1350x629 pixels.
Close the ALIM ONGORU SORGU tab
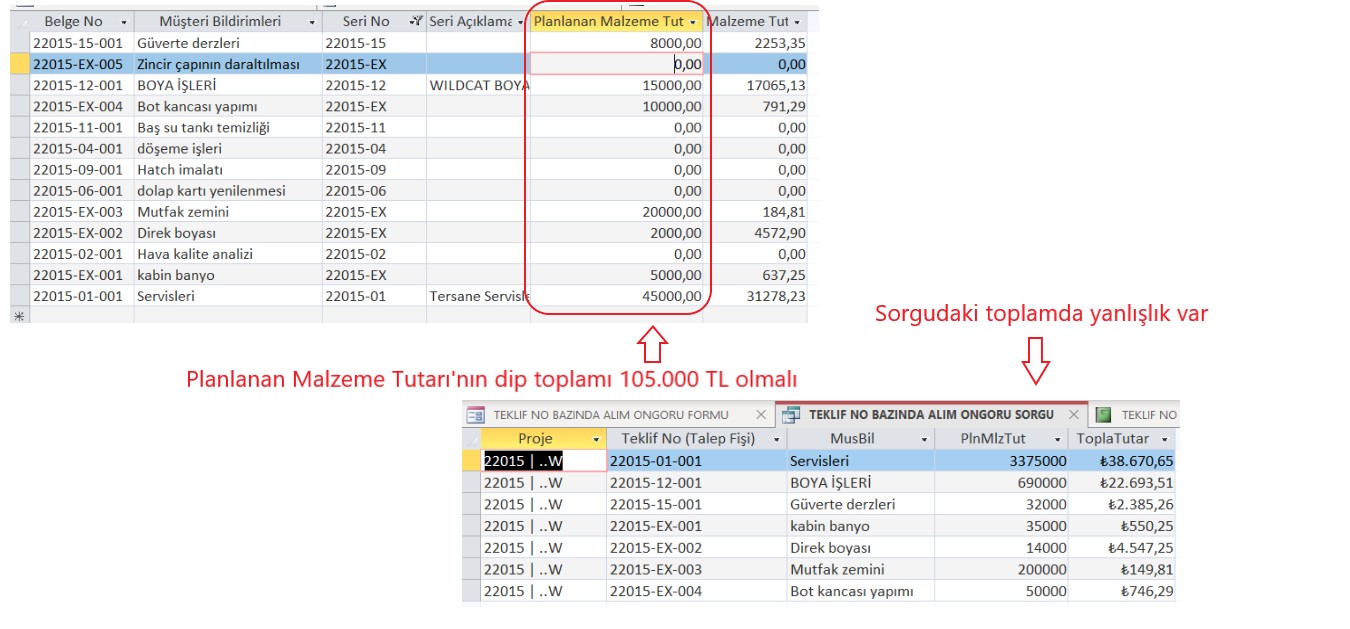[1073, 414]
